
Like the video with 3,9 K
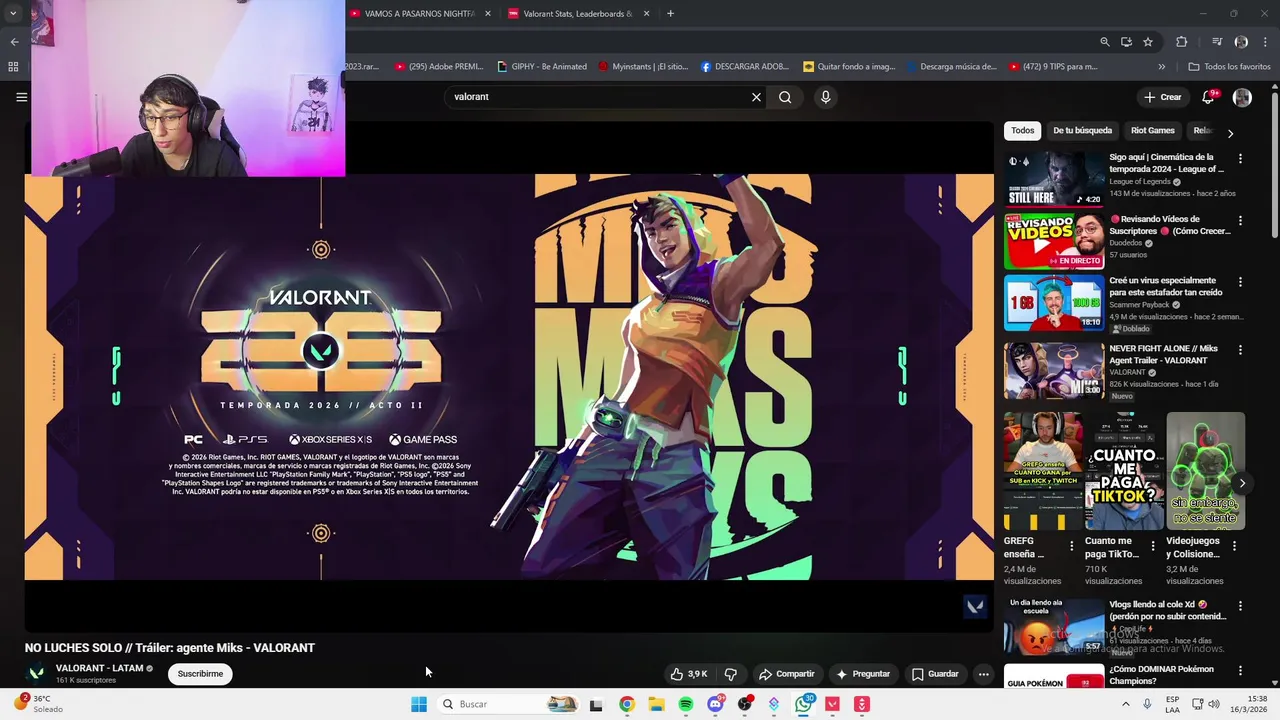tap(689, 674)
